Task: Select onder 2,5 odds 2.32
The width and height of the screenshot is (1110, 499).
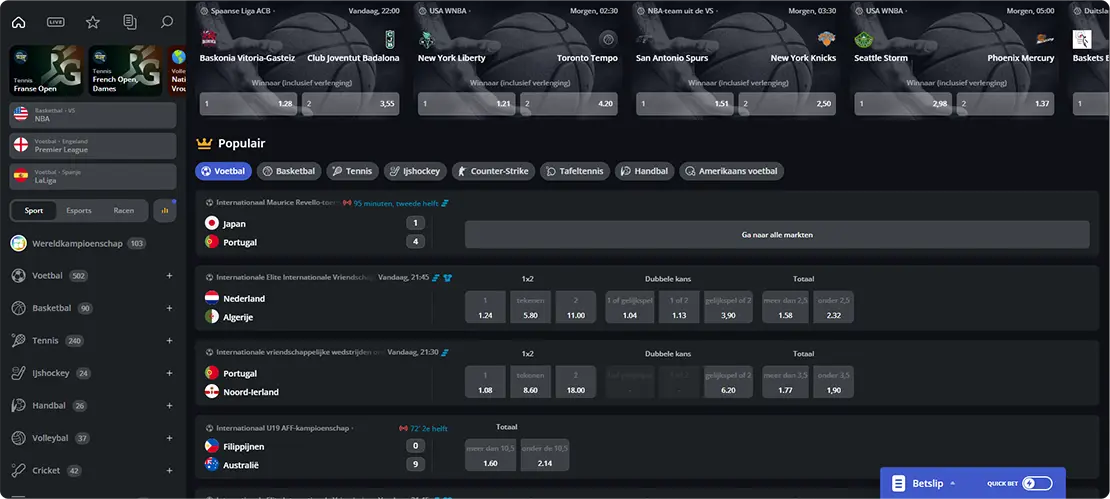Action: 833,307
